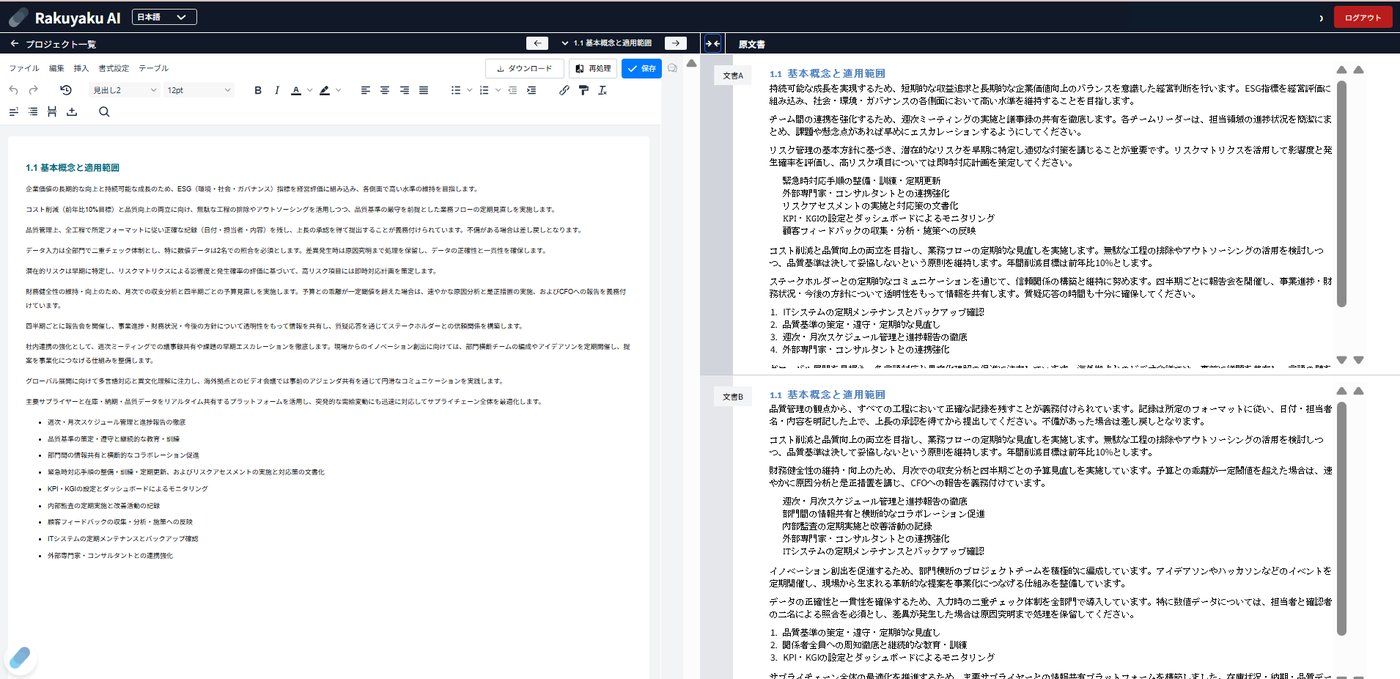Open the 12pt font size dropdown

pos(199,90)
